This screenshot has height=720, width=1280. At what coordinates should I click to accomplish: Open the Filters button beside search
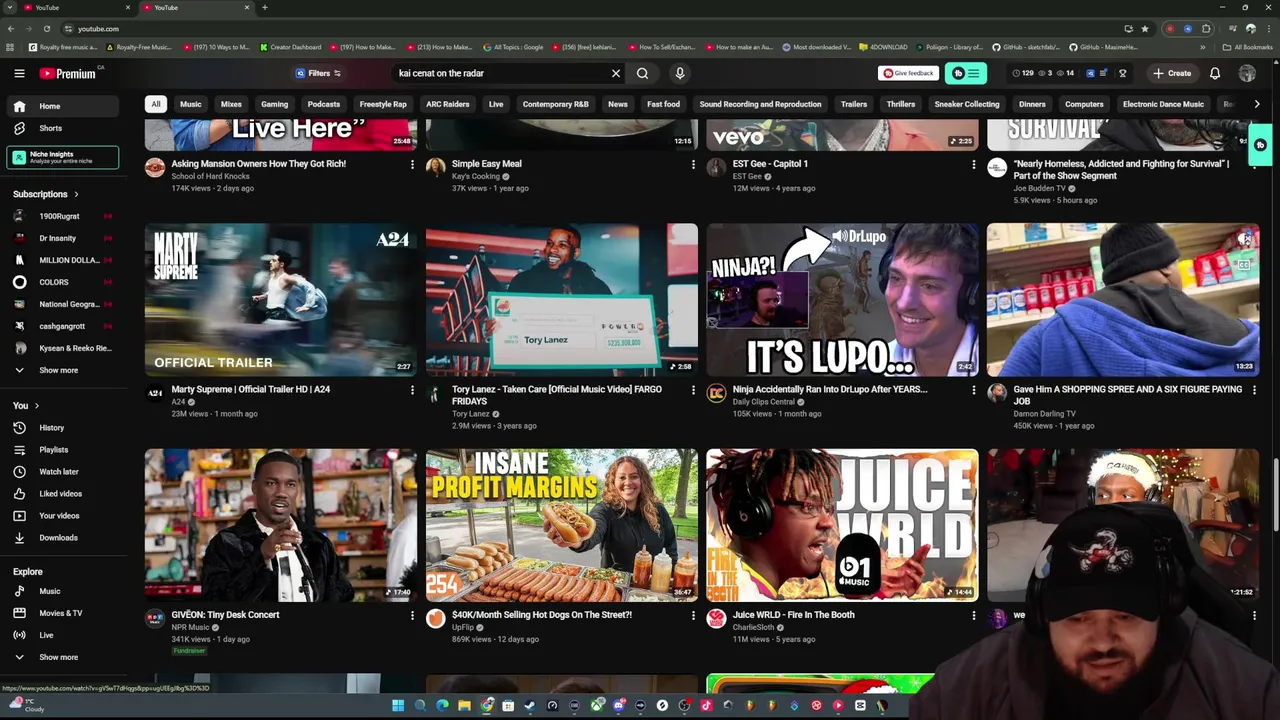[x=319, y=73]
